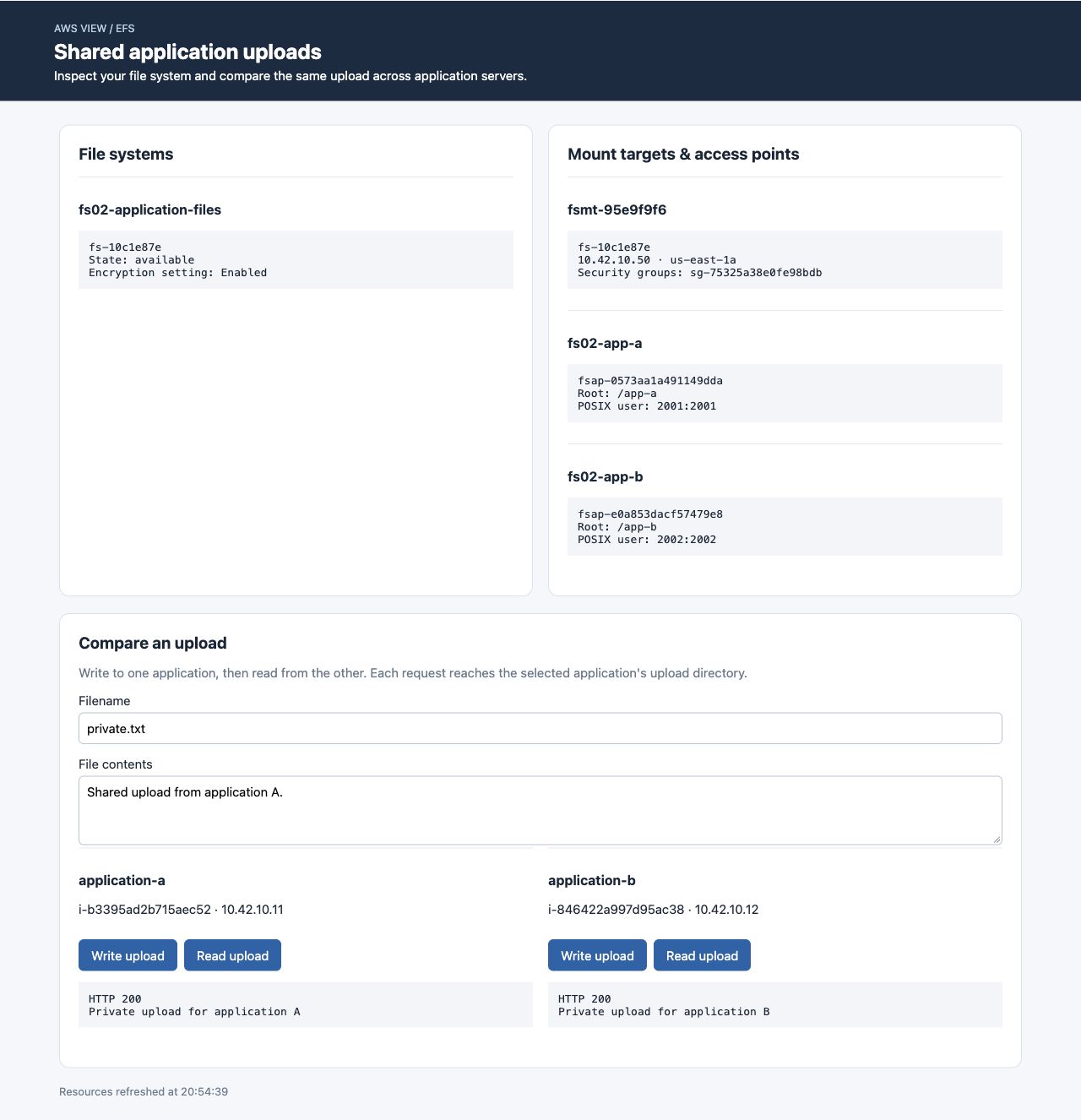The width and height of the screenshot is (1081, 1120).
Task: Click the Shared application uploads heading
Action: pos(187,52)
